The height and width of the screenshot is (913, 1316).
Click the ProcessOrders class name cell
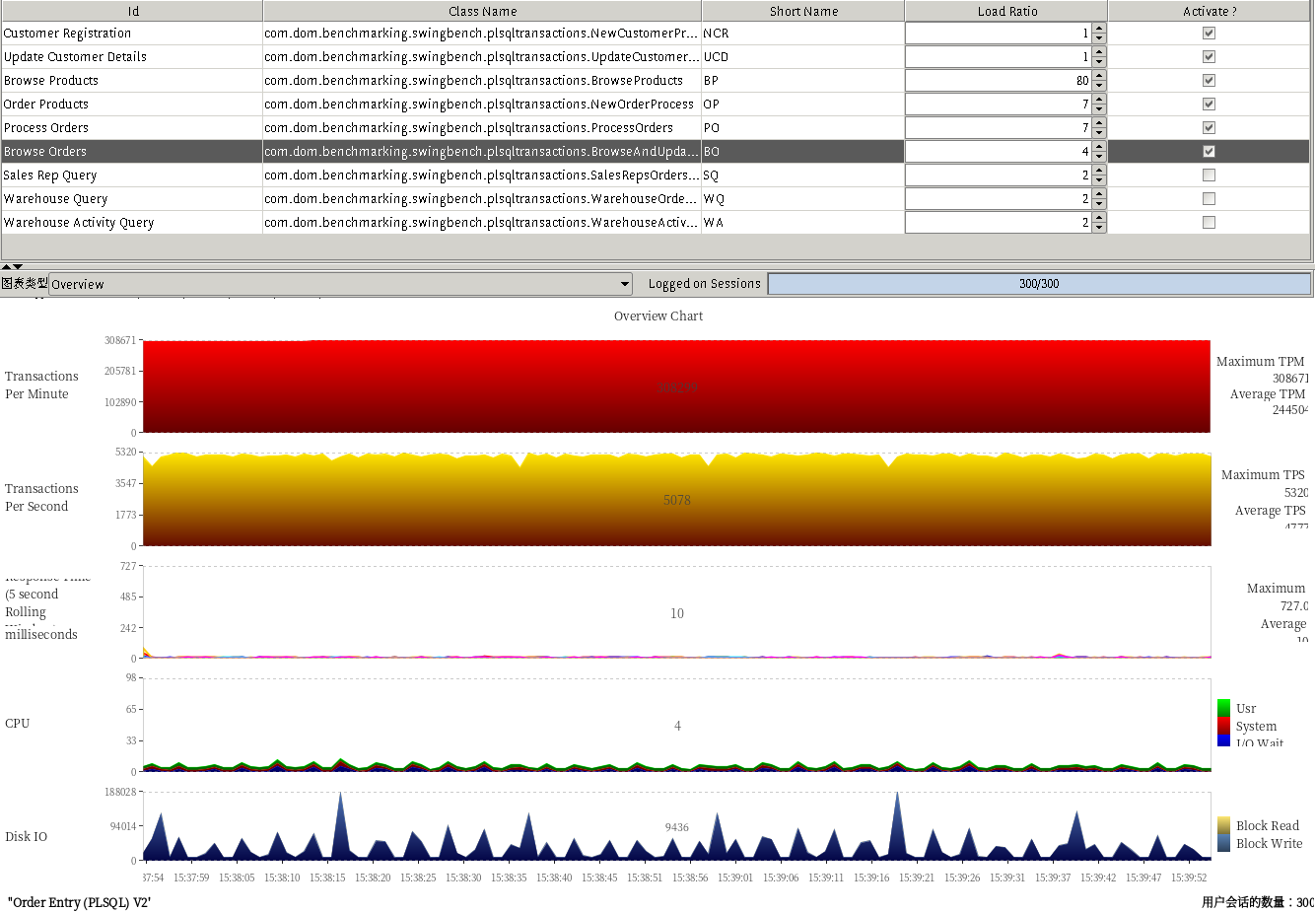[x=482, y=127]
